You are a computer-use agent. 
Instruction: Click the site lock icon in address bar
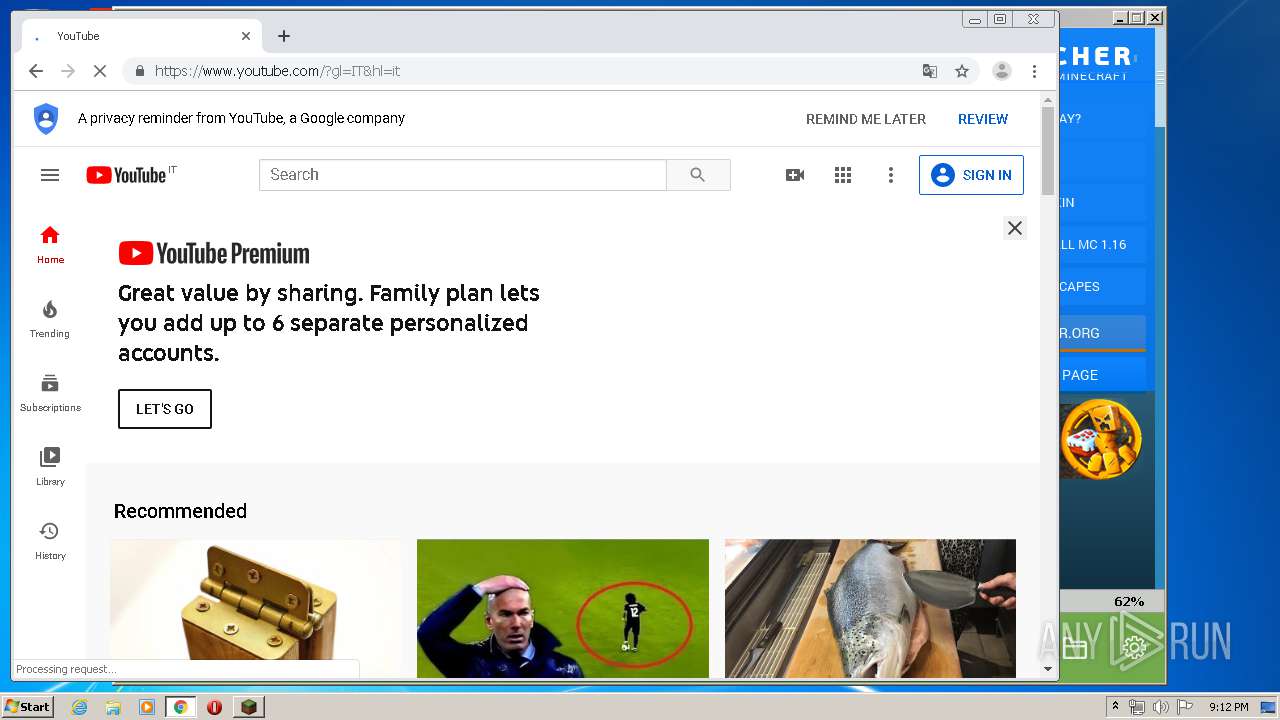(139, 71)
